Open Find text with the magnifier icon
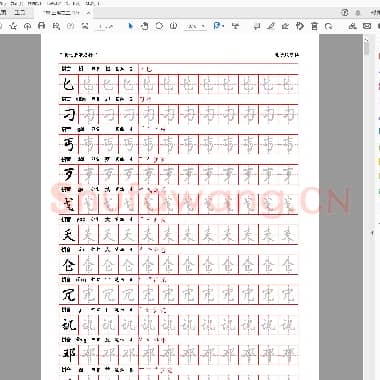 click(56, 26)
